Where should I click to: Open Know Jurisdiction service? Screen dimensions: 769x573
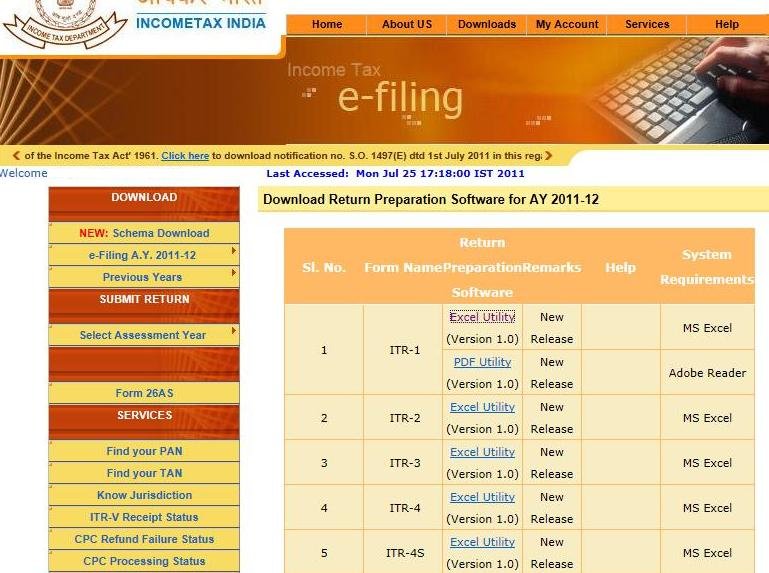tap(144, 495)
